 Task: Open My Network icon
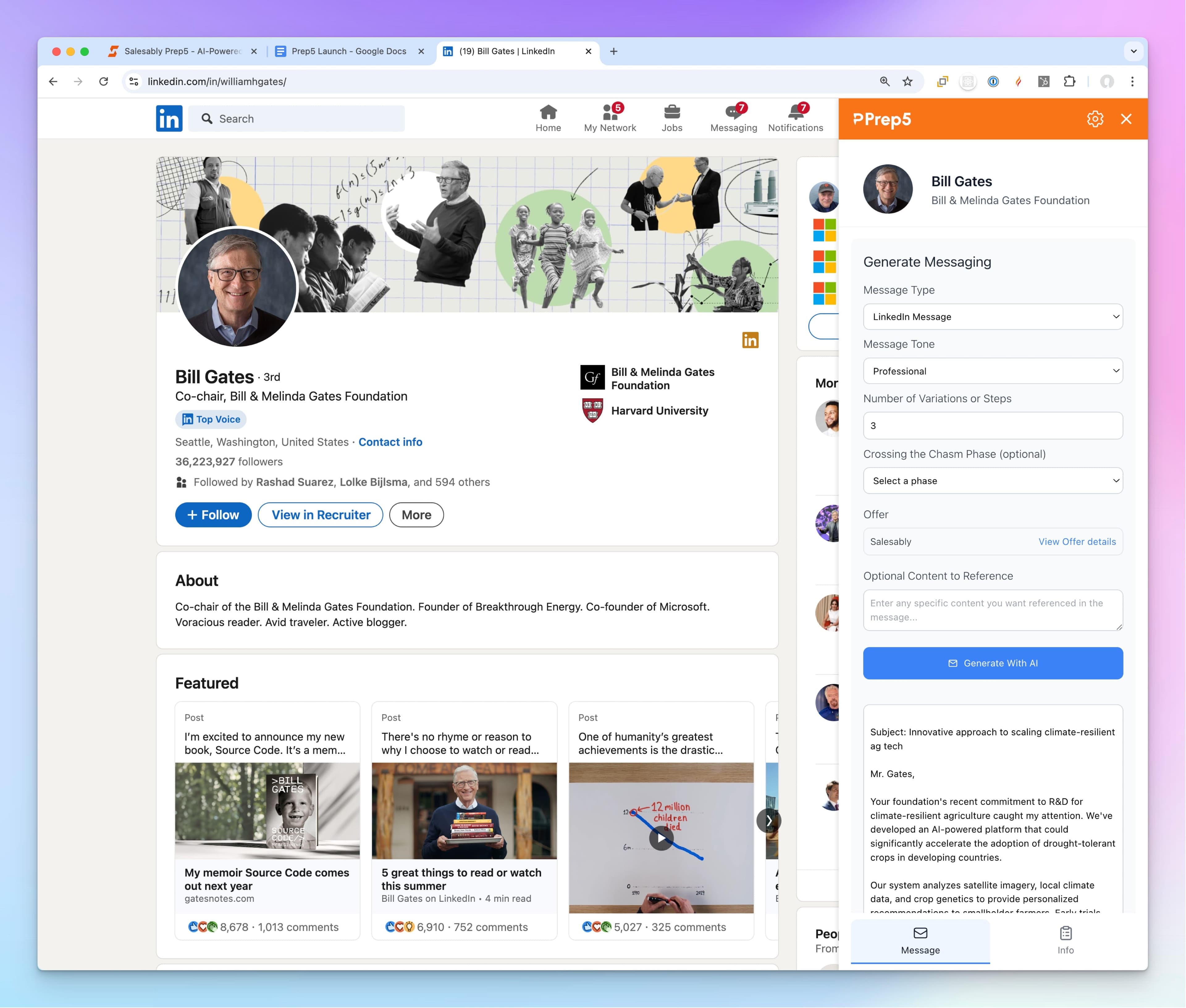(609, 112)
